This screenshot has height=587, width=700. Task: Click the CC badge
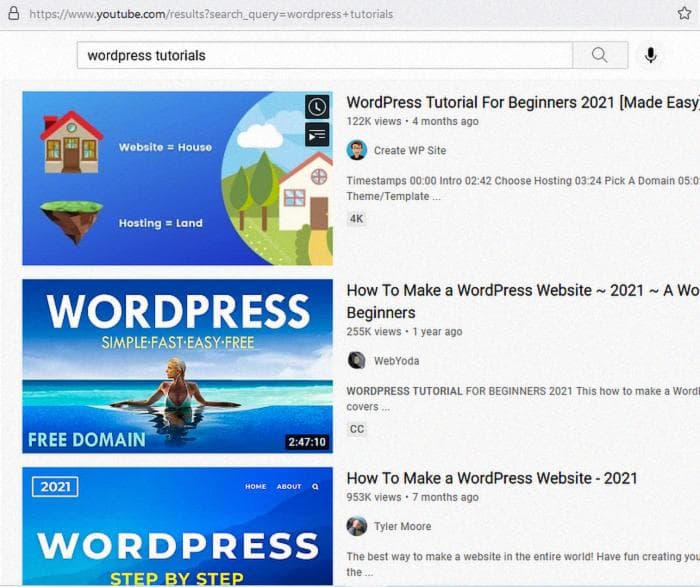[x=356, y=429]
